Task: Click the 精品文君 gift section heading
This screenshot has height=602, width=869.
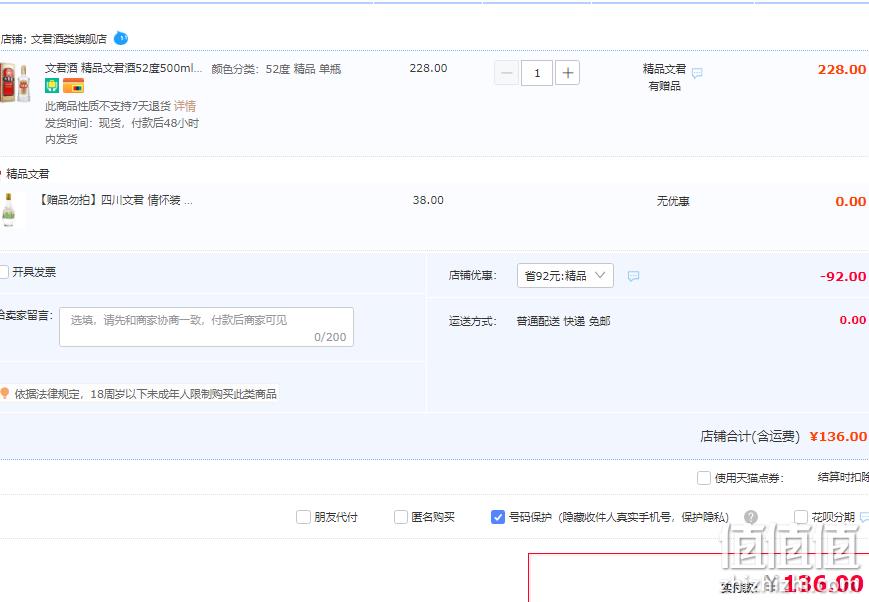Action: (x=28, y=174)
